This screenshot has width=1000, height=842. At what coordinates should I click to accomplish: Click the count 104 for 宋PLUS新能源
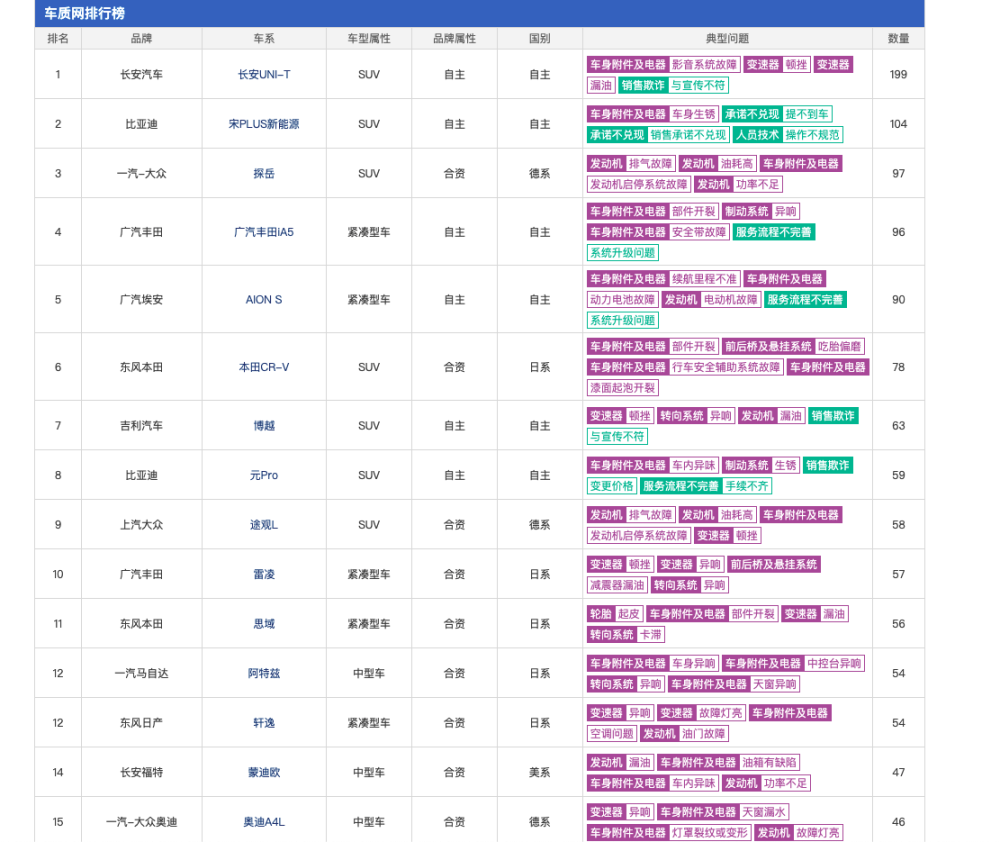pos(899,124)
